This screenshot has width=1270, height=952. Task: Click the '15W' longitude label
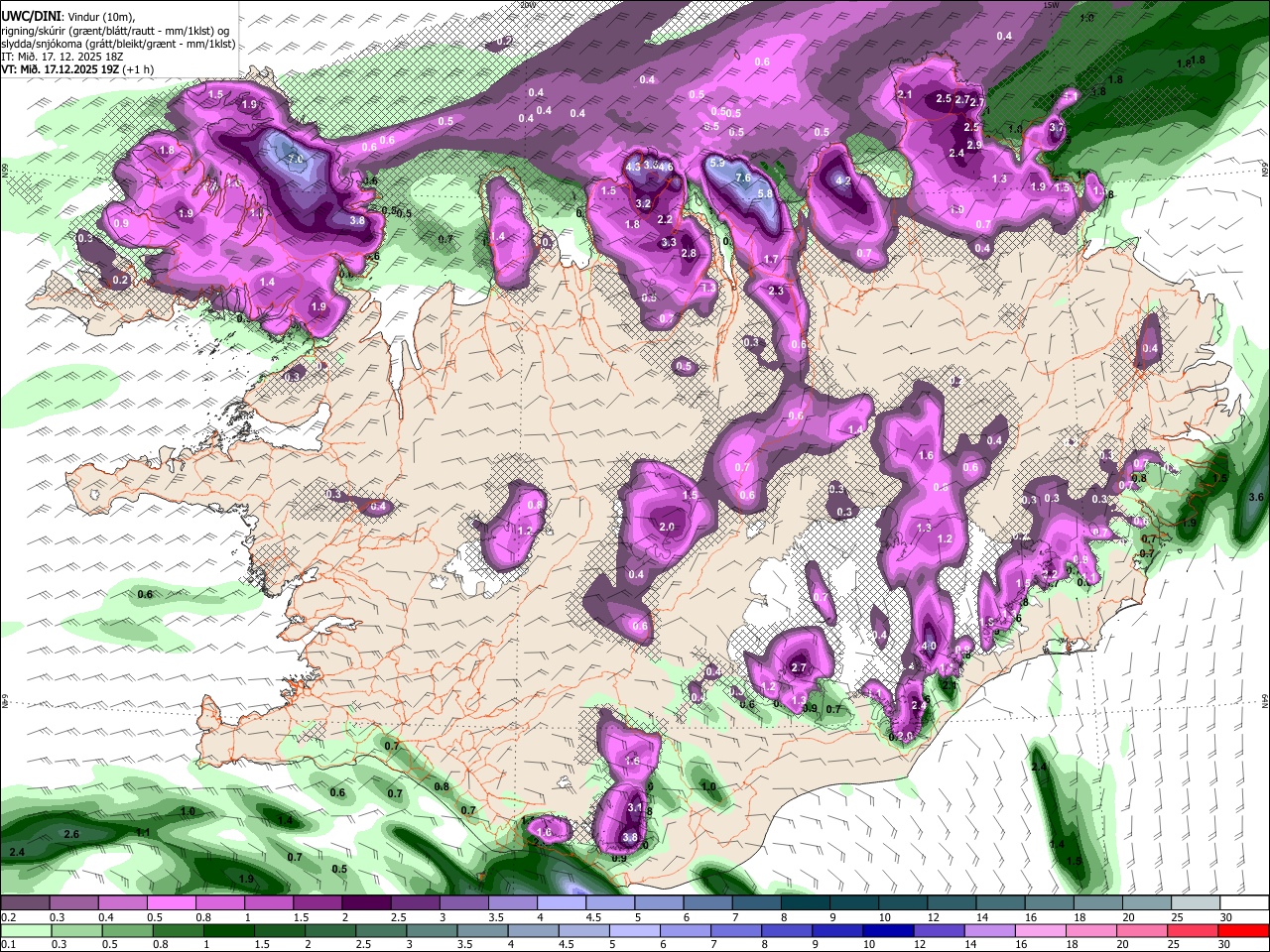click(1051, 5)
